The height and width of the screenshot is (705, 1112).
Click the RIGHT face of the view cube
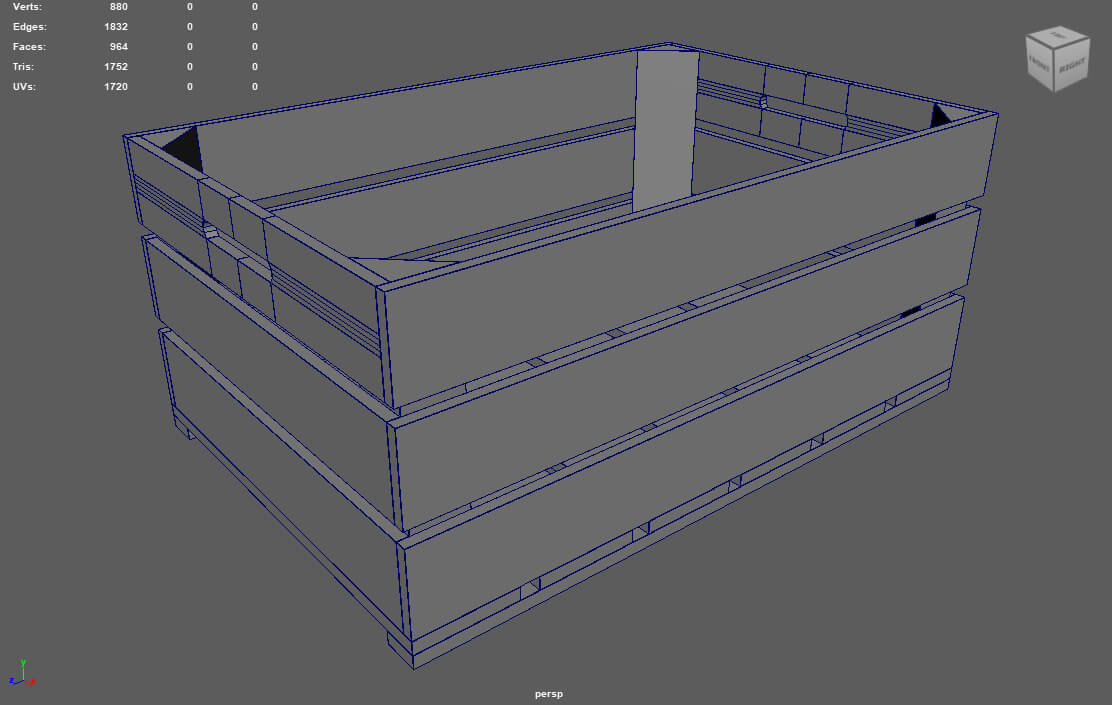tap(1072, 67)
